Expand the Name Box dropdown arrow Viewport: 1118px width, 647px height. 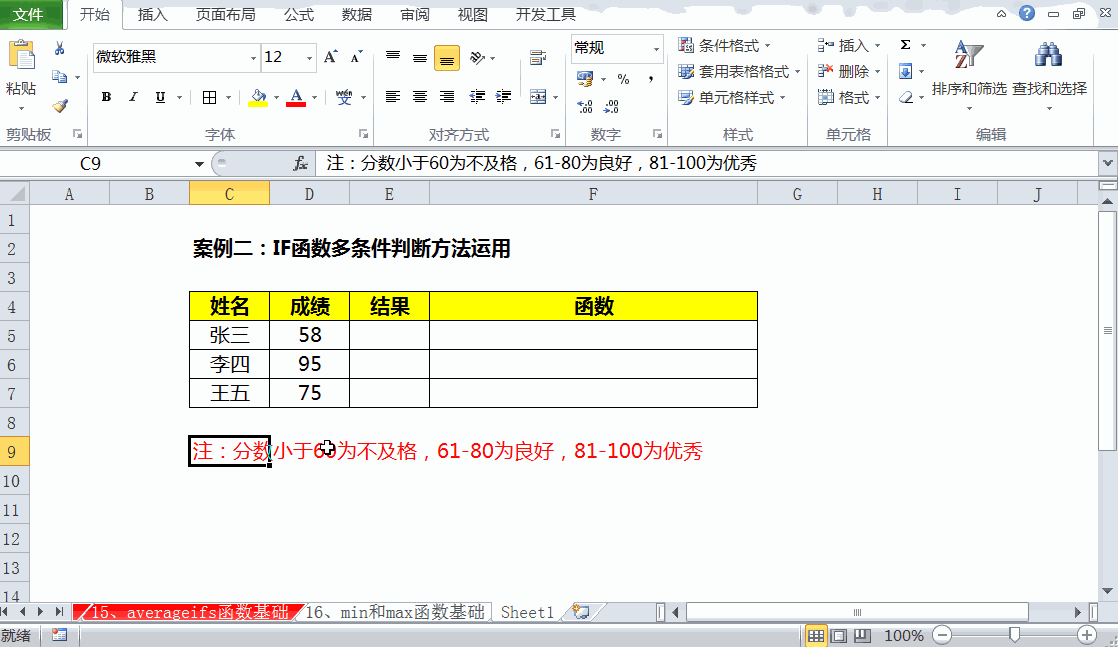click(199, 164)
